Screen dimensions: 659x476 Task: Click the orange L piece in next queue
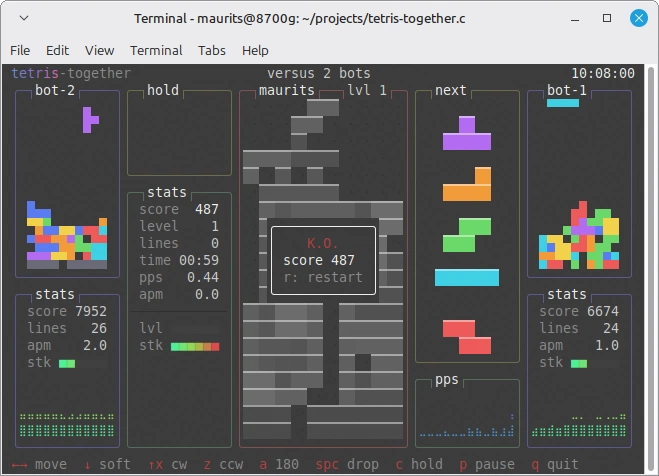[467, 184]
